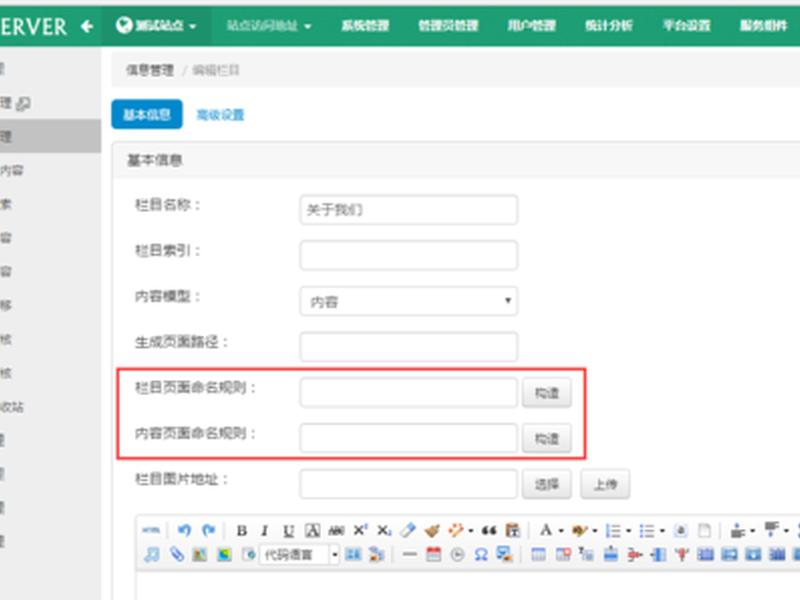Click the ordered list icon
The height and width of the screenshot is (600, 800).
coord(613,531)
